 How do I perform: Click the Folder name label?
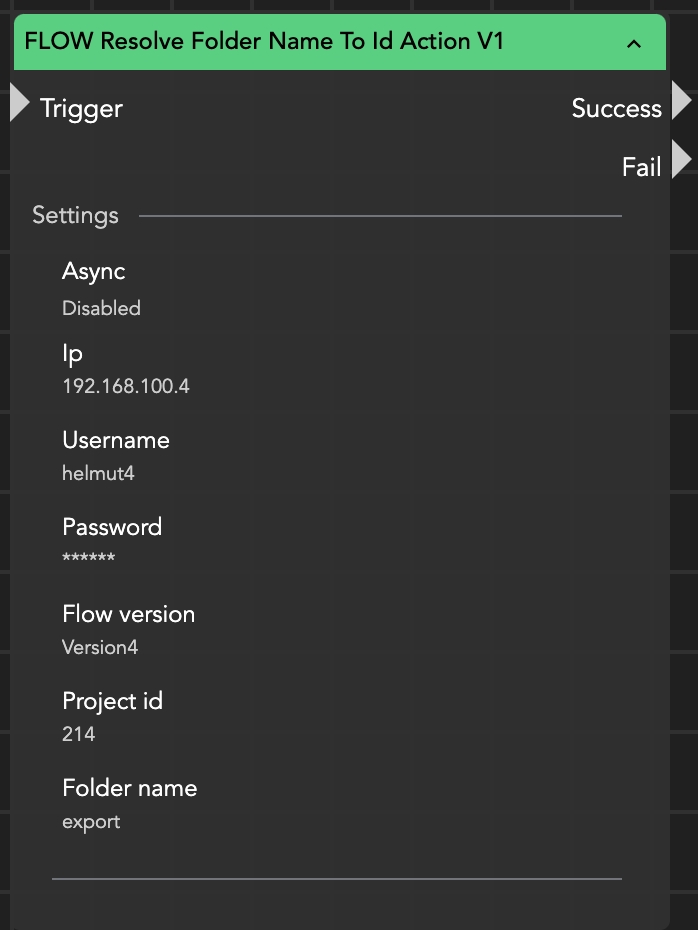click(x=129, y=788)
